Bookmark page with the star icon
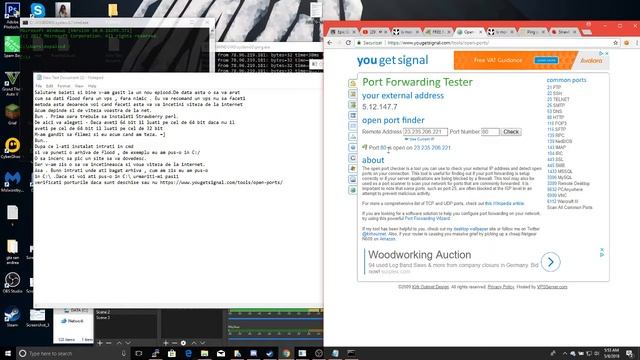 (x=616, y=42)
